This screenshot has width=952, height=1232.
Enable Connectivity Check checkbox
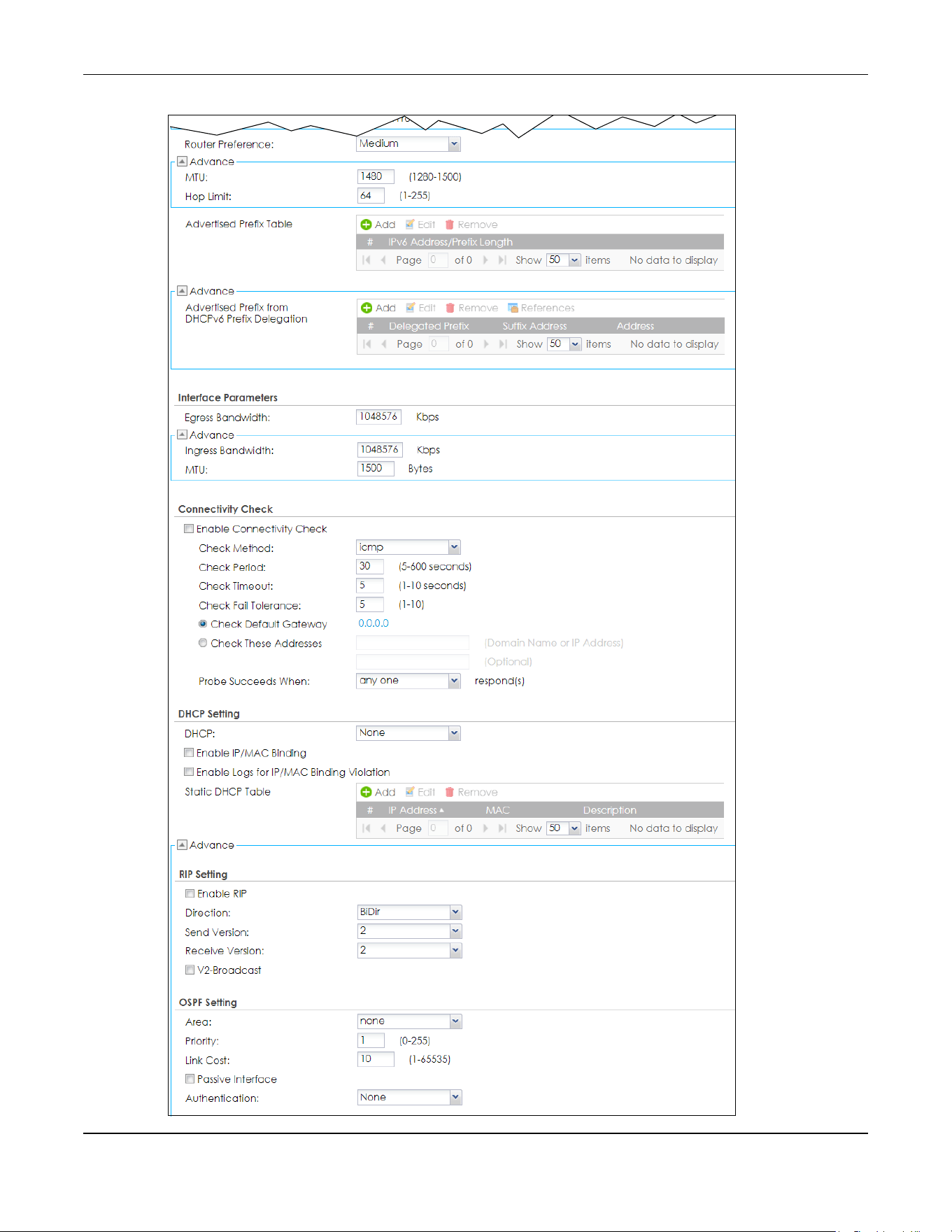pos(189,529)
